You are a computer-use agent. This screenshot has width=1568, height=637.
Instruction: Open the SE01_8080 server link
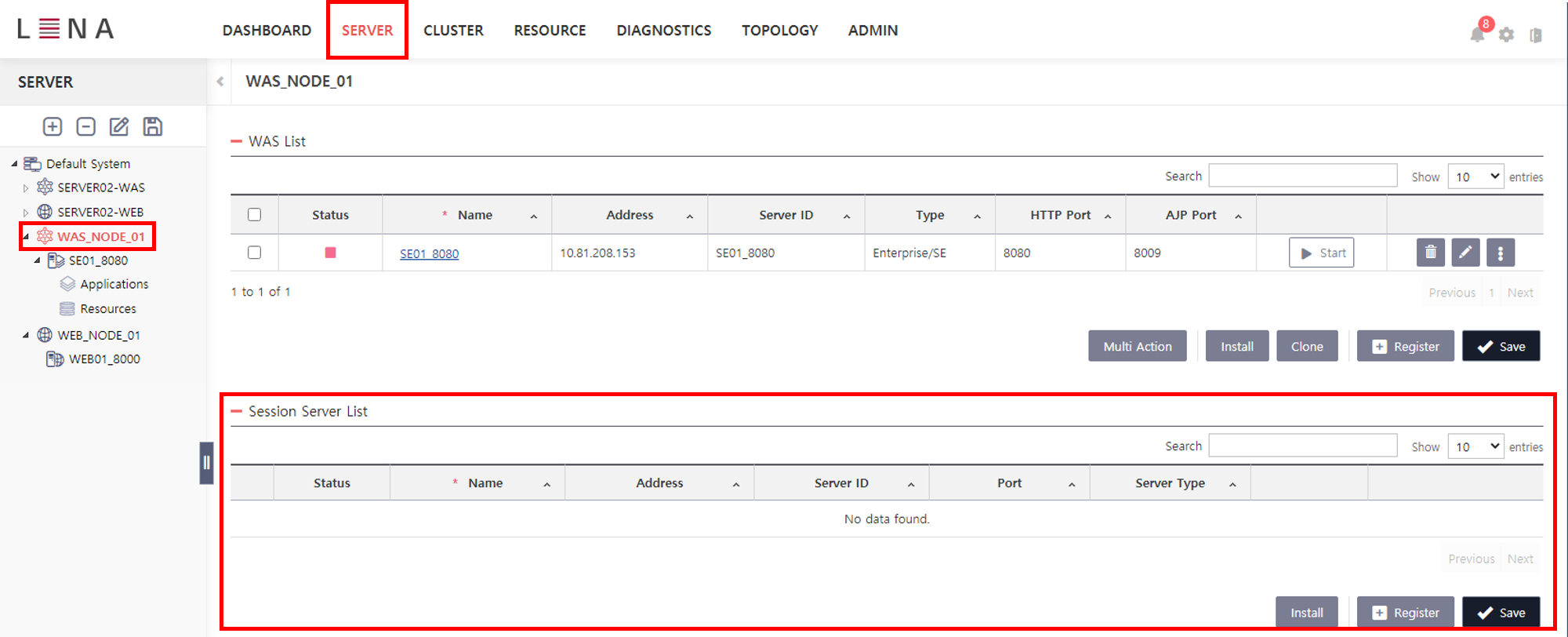(429, 253)
